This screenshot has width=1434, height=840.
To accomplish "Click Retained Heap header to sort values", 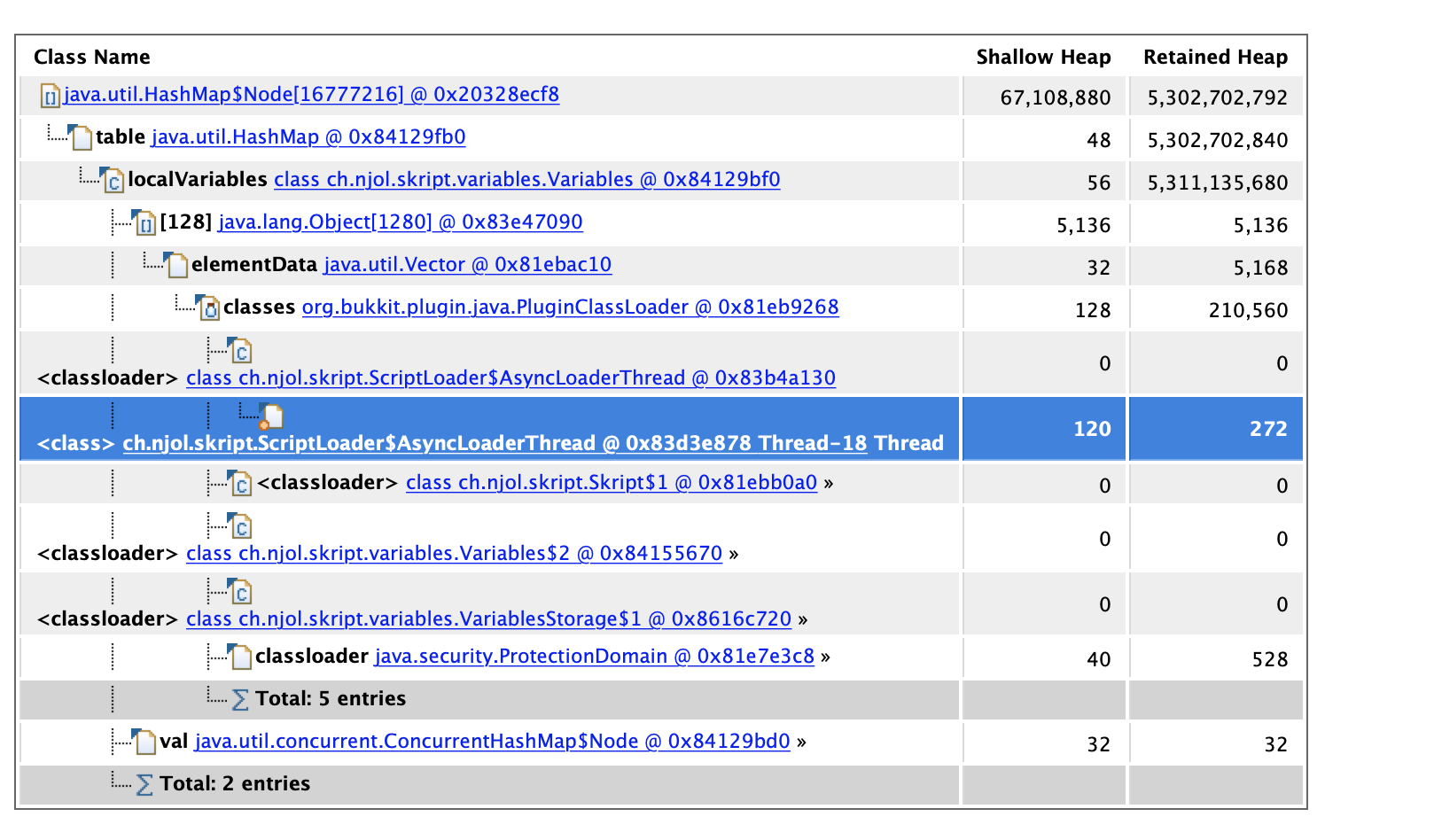I will click(x=1215, y=57).
